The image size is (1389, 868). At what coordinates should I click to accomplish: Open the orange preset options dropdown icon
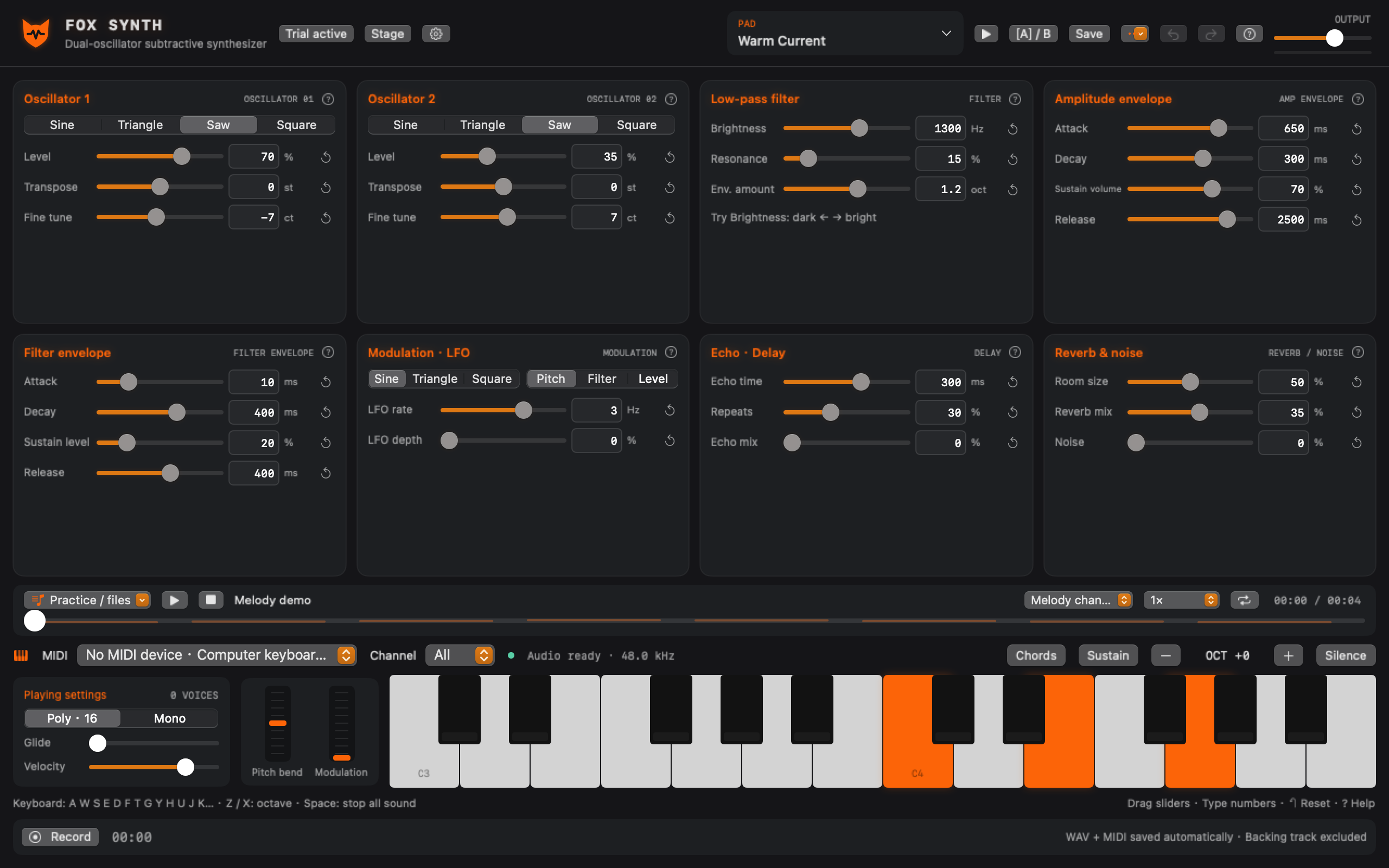(1135, 34)
